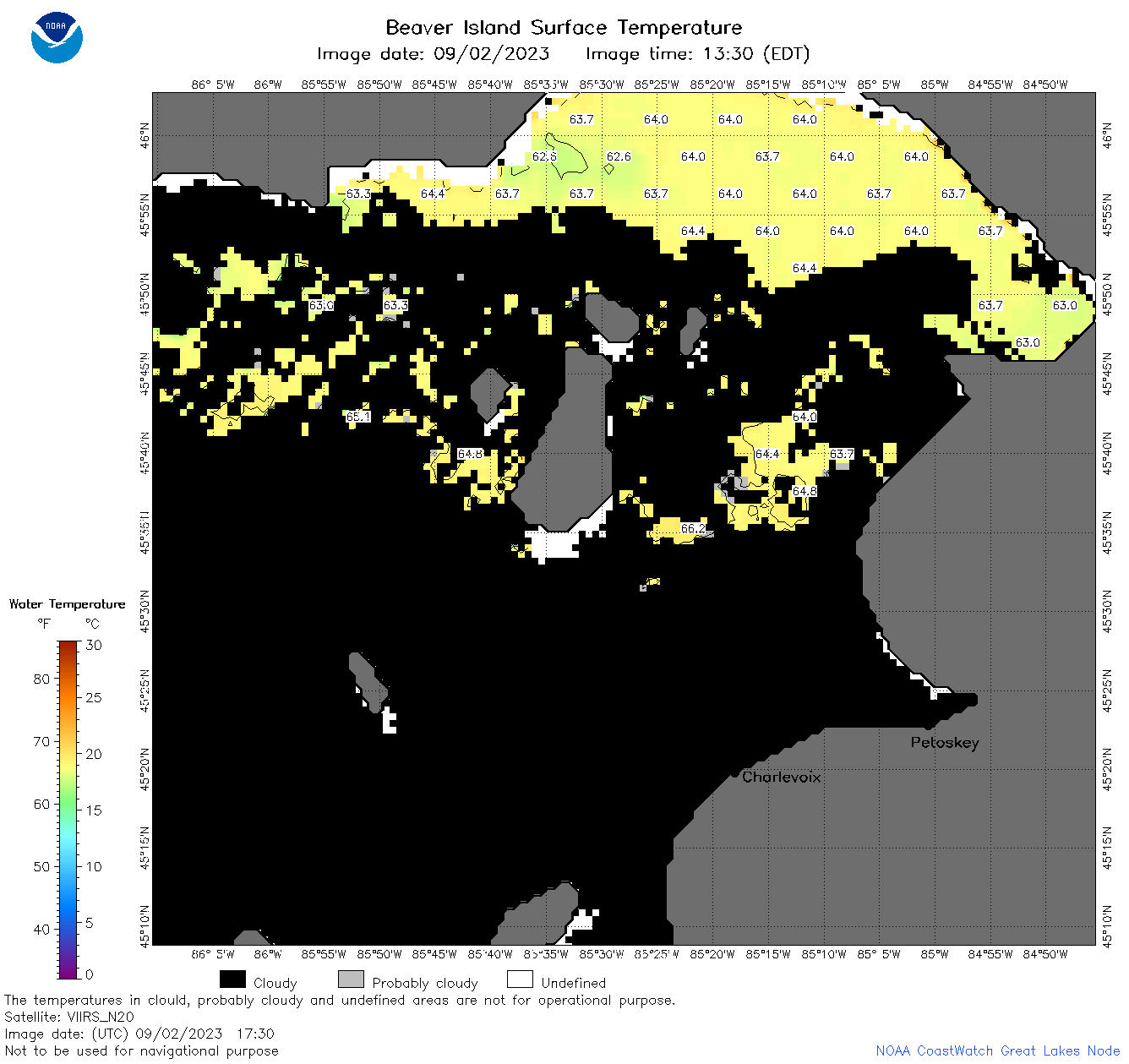Select the black Cloudy legend swatch
This screenshot has width=1129, height=1064.
click(x=232, y=979)
